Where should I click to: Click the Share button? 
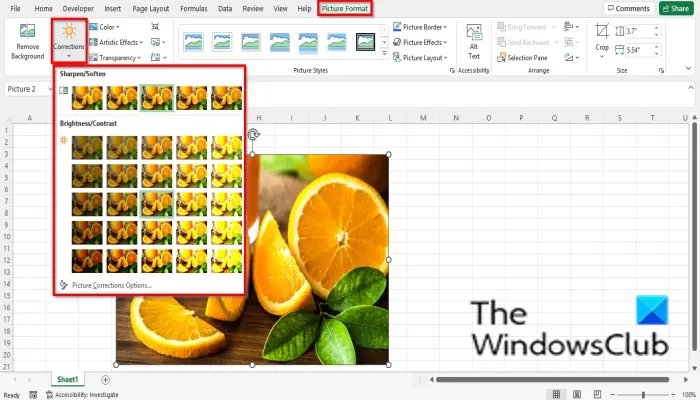[676, 8]
